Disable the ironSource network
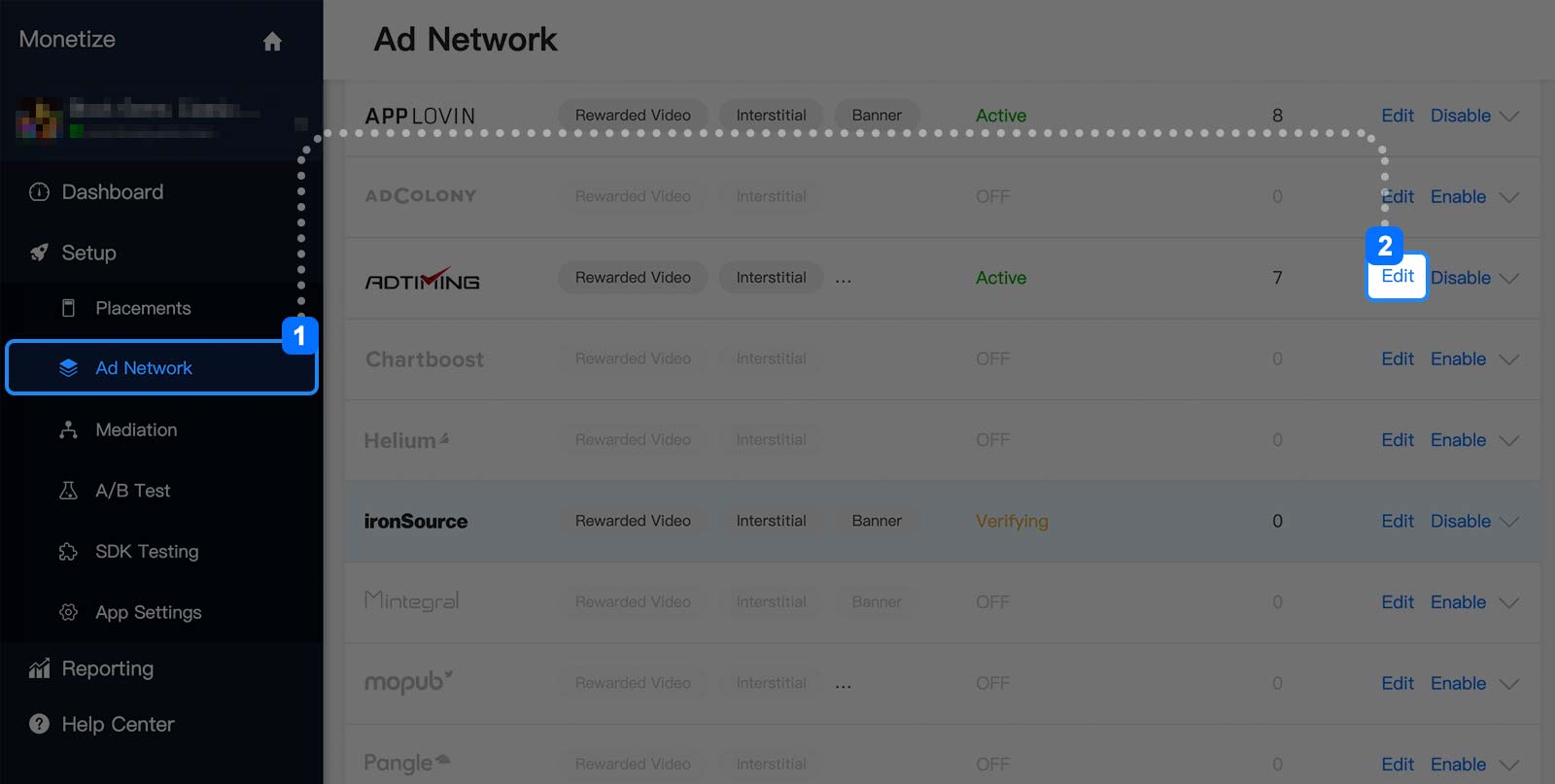 tap(1460, 521)
